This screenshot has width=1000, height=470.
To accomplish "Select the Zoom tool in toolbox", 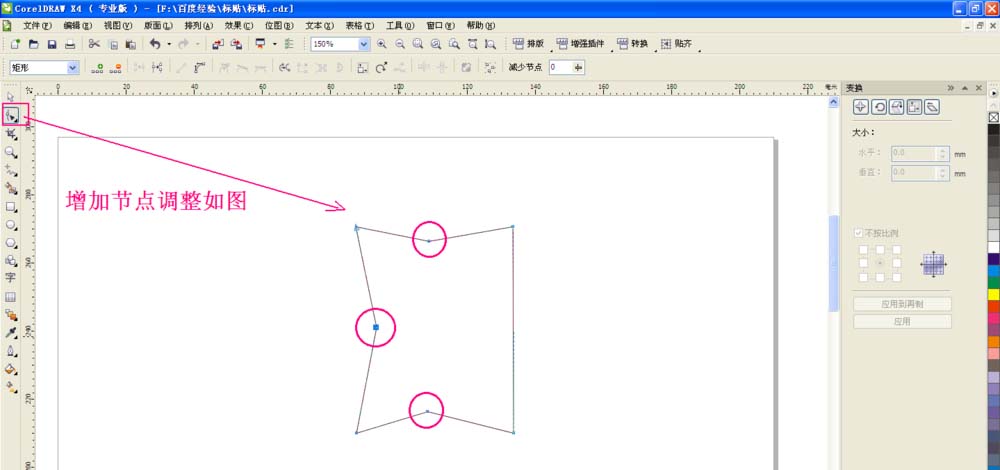I will (11, 152).
